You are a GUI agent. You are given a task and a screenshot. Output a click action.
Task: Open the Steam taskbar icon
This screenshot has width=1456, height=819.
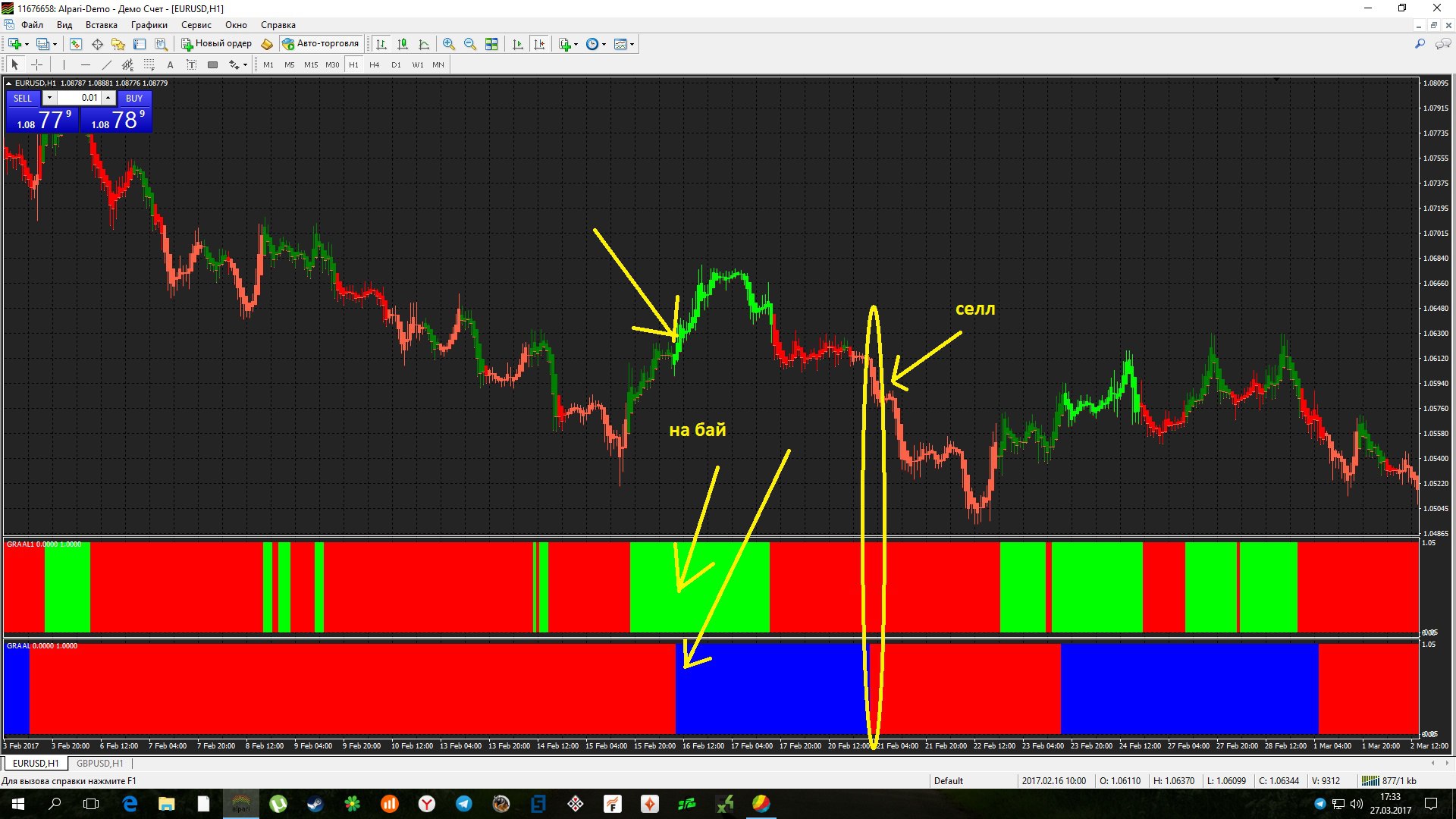click(x=315, y=804)
